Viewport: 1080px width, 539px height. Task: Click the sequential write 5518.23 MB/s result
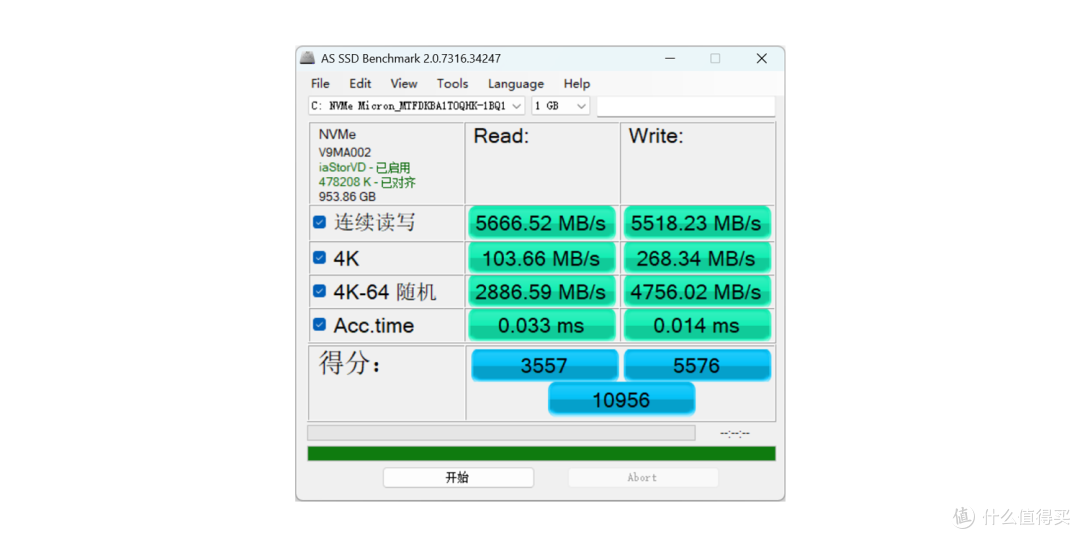[x=696, y=223]
